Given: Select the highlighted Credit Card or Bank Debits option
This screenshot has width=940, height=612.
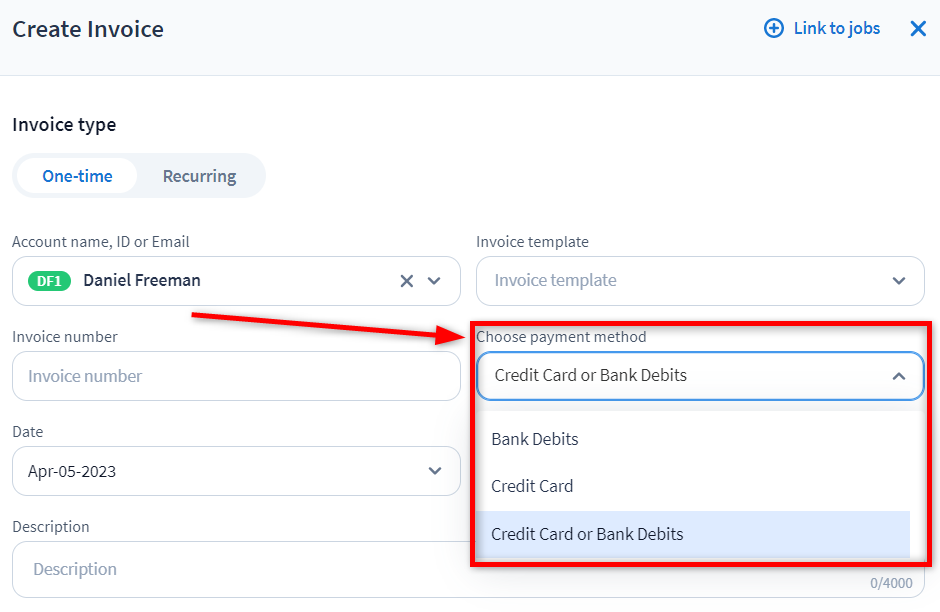Looking at the screenshot, I should pyautogui.click(x=587, y=534).
